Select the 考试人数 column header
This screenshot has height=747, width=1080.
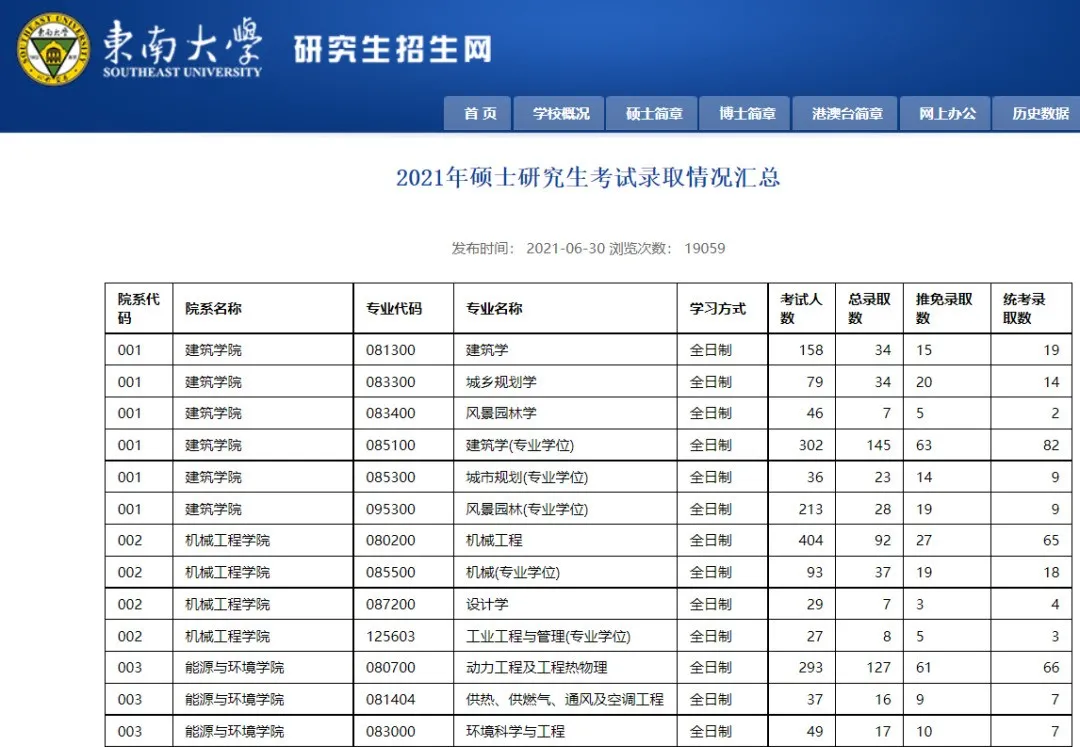click(798, 307)
